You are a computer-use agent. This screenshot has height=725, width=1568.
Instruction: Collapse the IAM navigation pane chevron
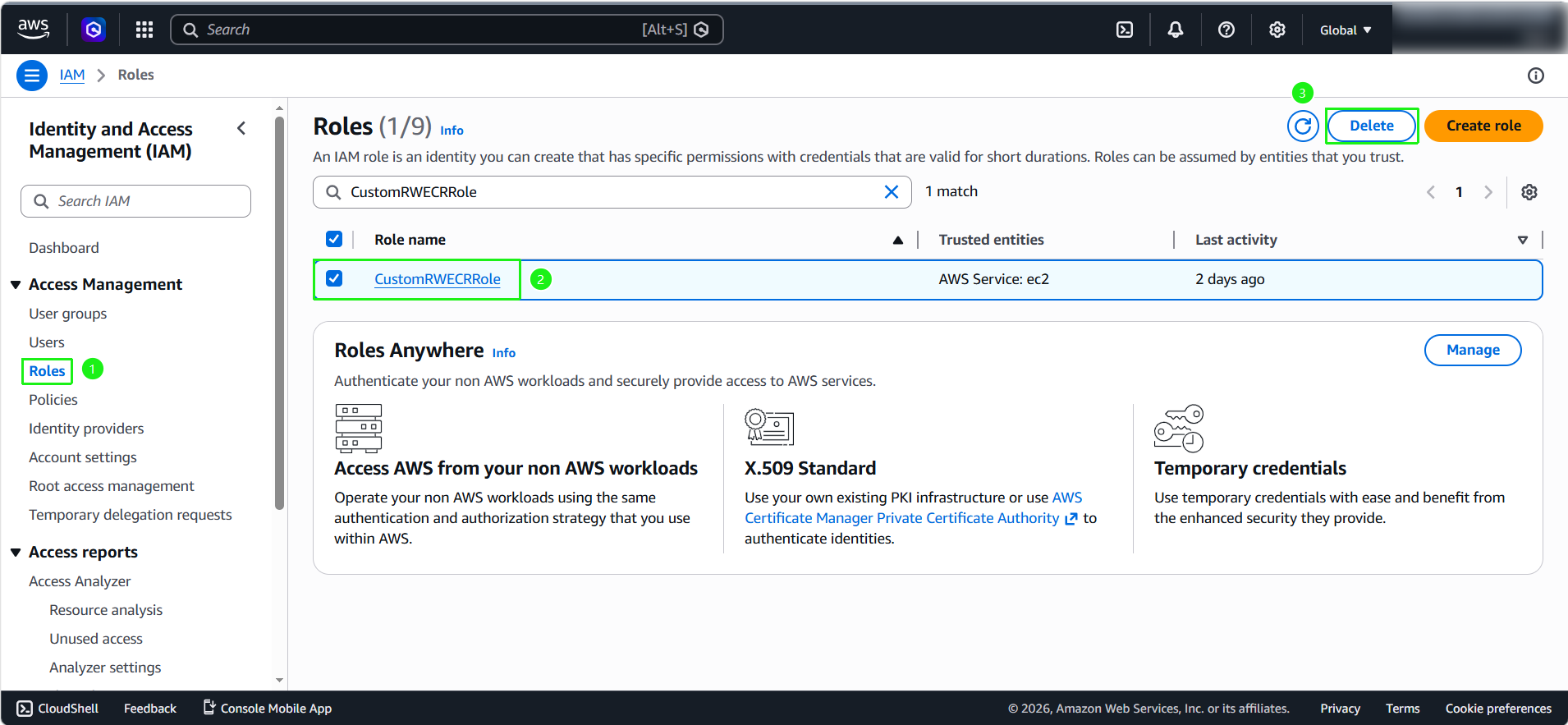[x=241, y=128]
